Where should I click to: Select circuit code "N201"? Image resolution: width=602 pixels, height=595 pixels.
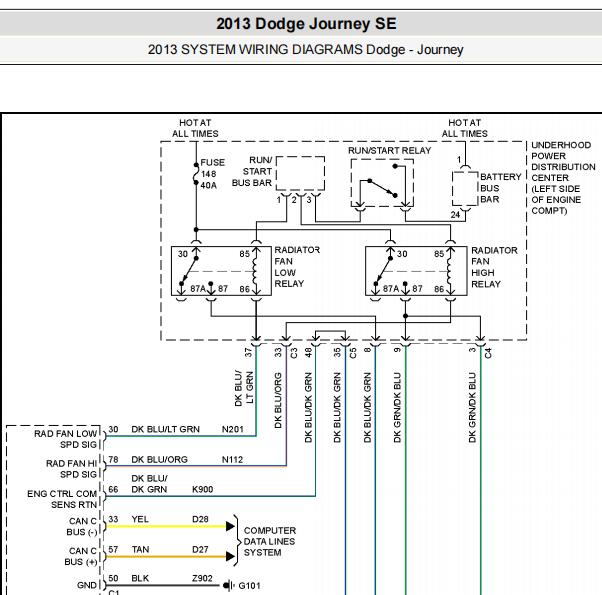click(x=233, y=430)
